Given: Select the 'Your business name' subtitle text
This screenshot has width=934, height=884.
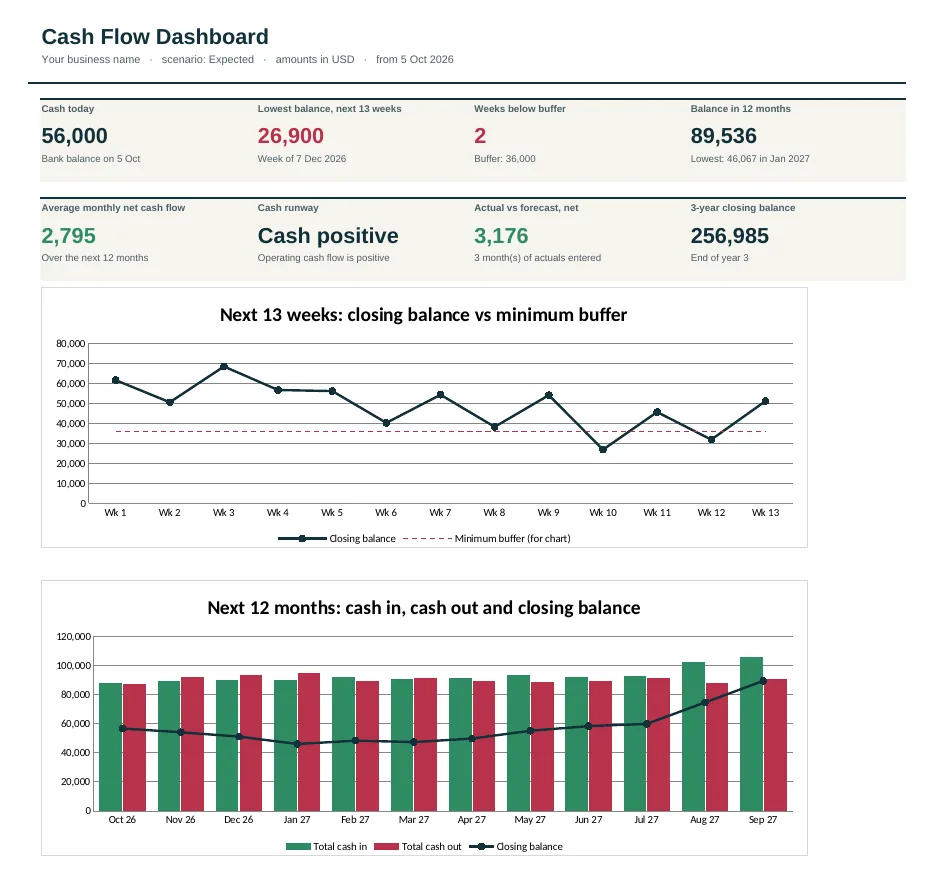Looking at the screenshot, I should [91, 60].
